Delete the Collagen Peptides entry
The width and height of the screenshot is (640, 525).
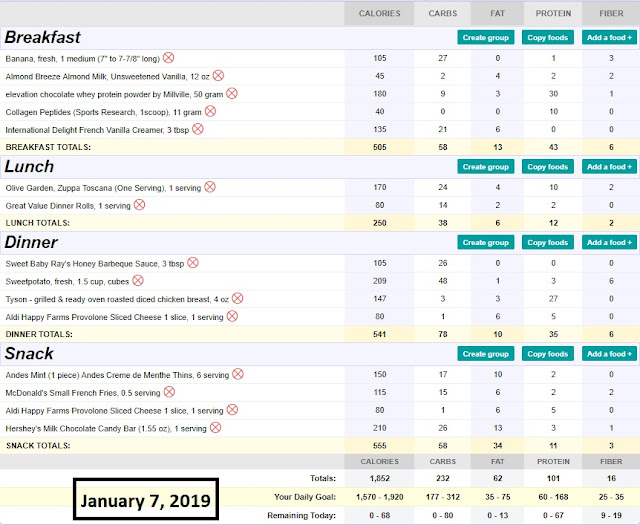pos(210,111)
